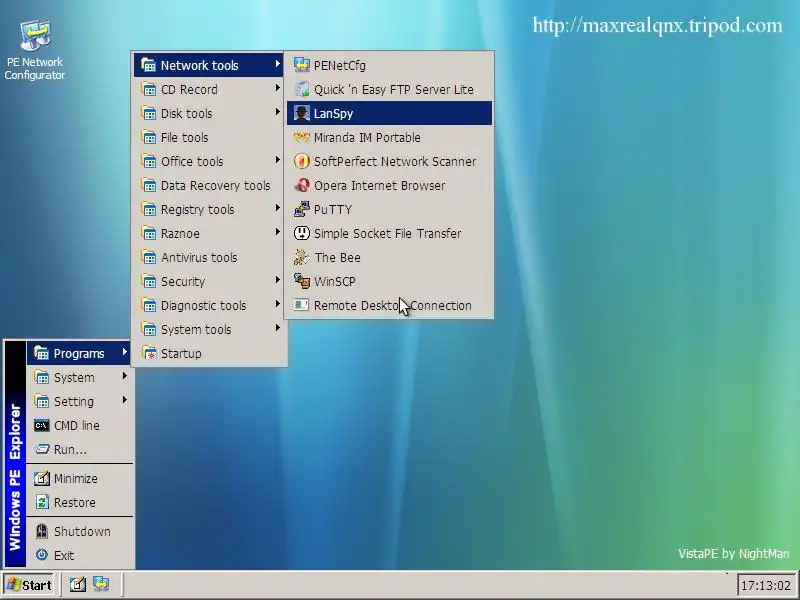Click the Miranda IM Portable icon
This screenshot has width=800, height=600.
click(302, 137)
